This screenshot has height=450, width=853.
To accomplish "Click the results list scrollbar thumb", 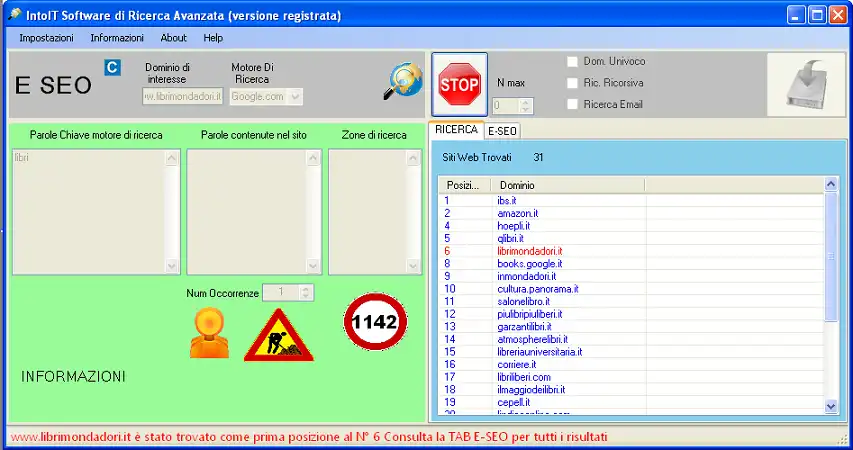I will (x=831, y=256).
